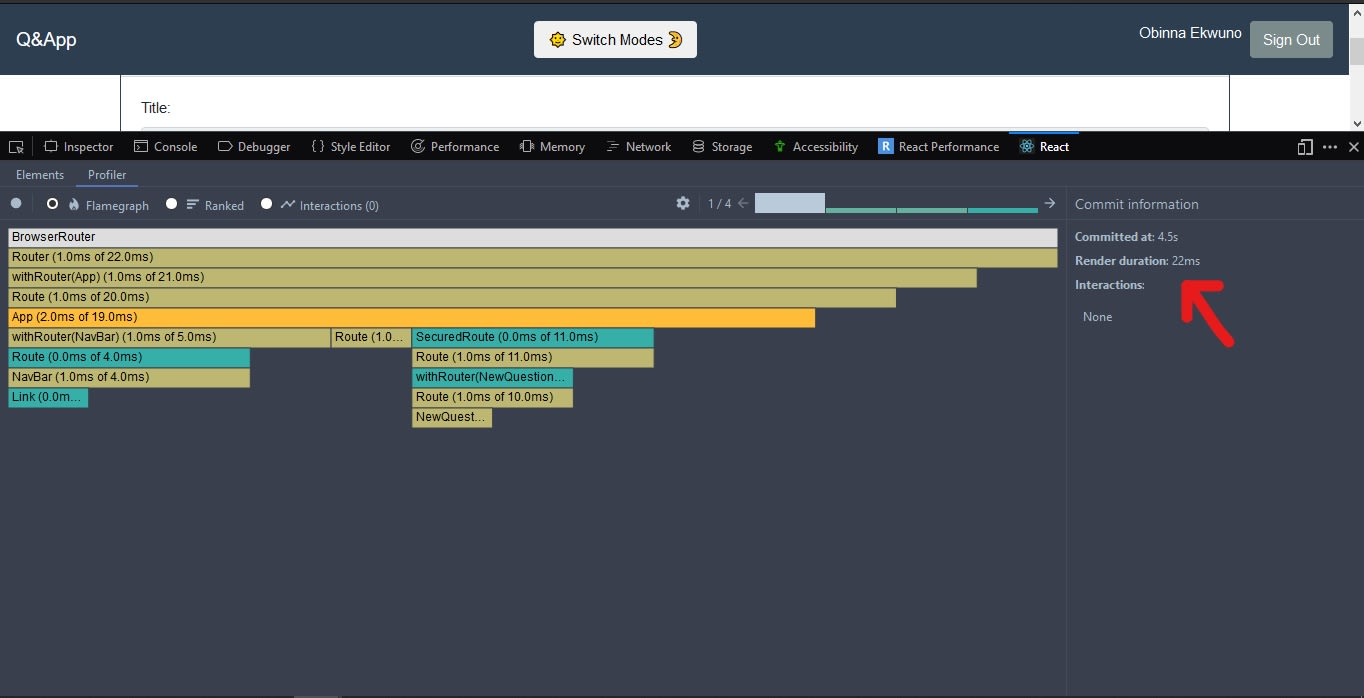Click the Title: form label
Screen dimensions: 1364x698
pos(156,108)
